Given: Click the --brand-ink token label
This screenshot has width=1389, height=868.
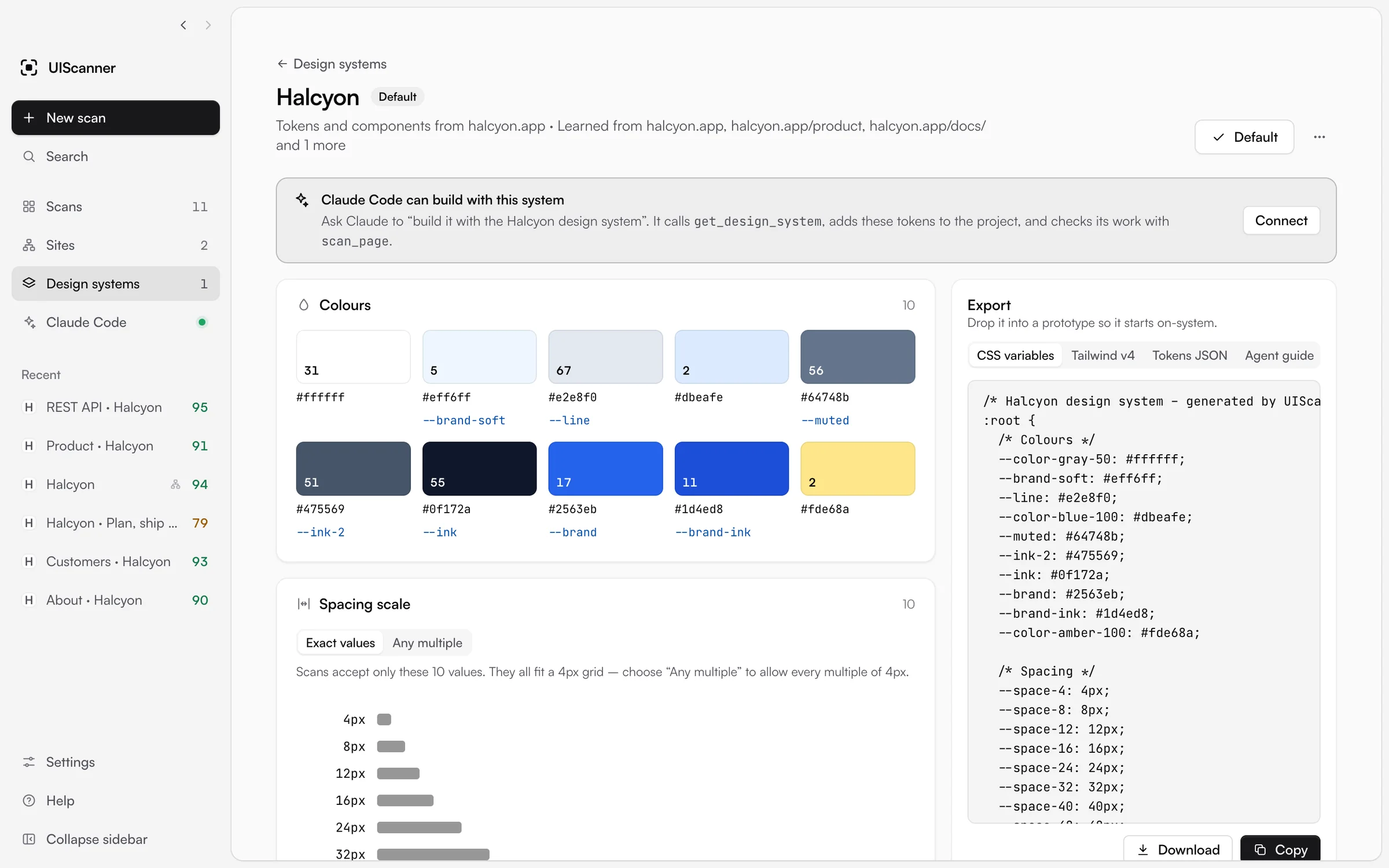Looking at the screenshot, I should 712,532.
